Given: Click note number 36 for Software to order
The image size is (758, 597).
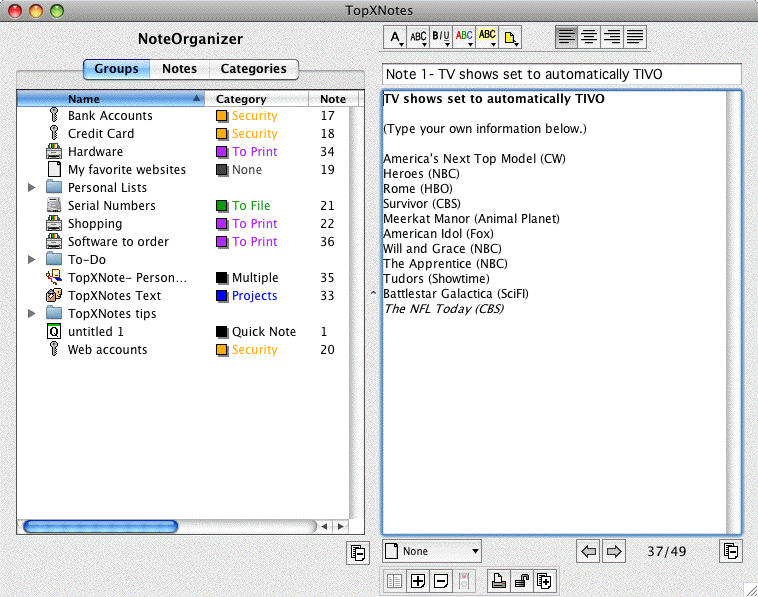Looking at the screenshot, I should click(327, 242).
